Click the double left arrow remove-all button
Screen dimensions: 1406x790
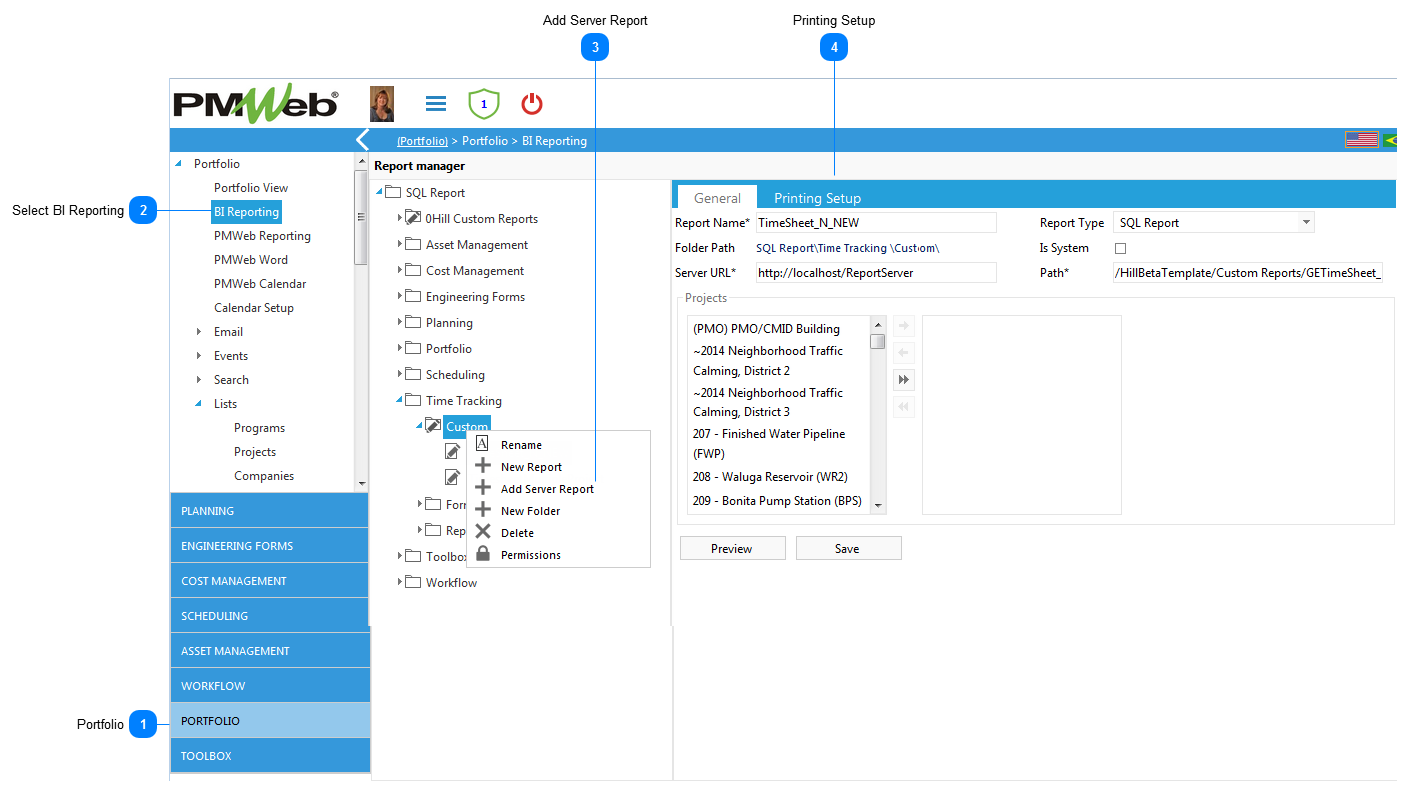(x=904, y=407)
